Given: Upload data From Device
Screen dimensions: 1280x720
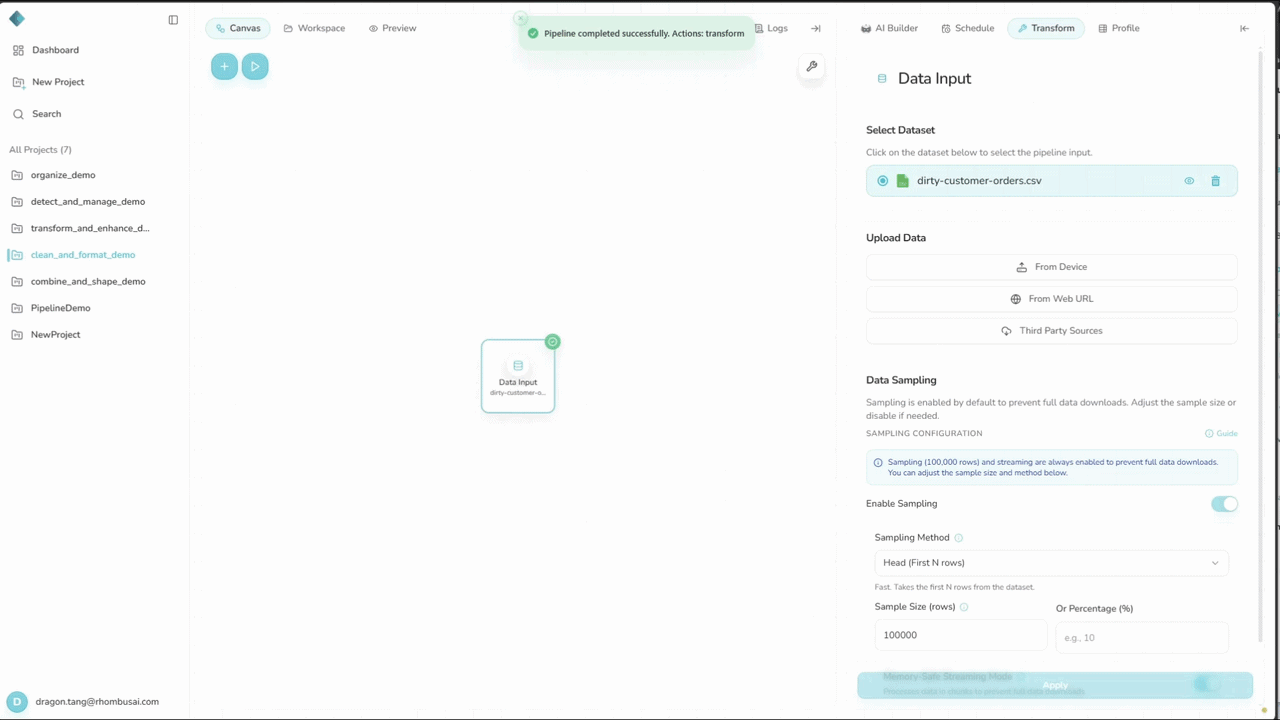Looking at the screenshot, I should pos(1052,267).
